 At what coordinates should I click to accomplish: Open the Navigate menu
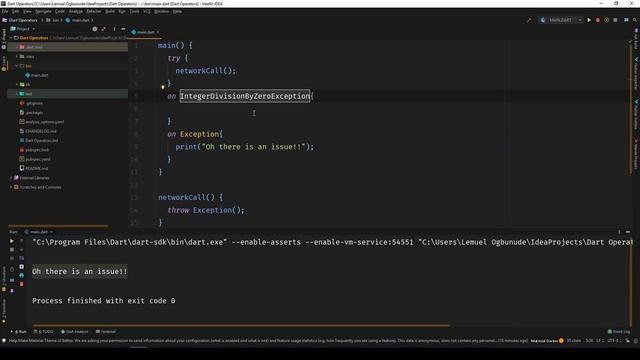(43, 11)
